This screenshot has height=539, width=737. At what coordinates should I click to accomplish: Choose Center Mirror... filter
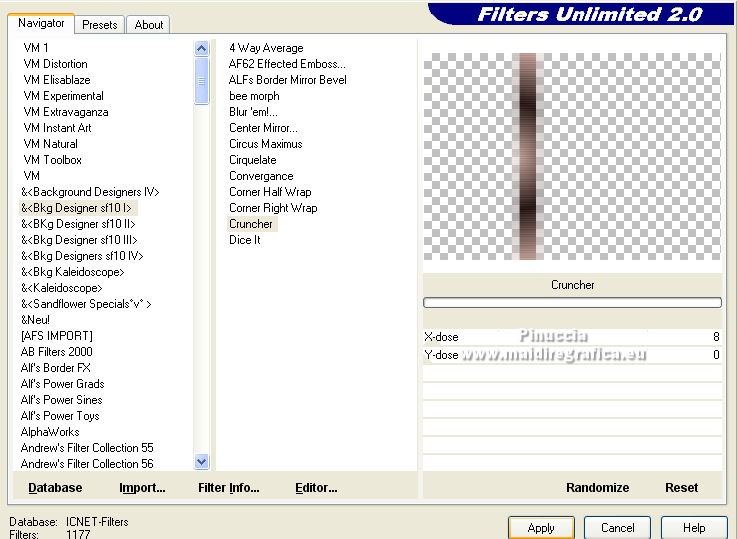point(263,127)
